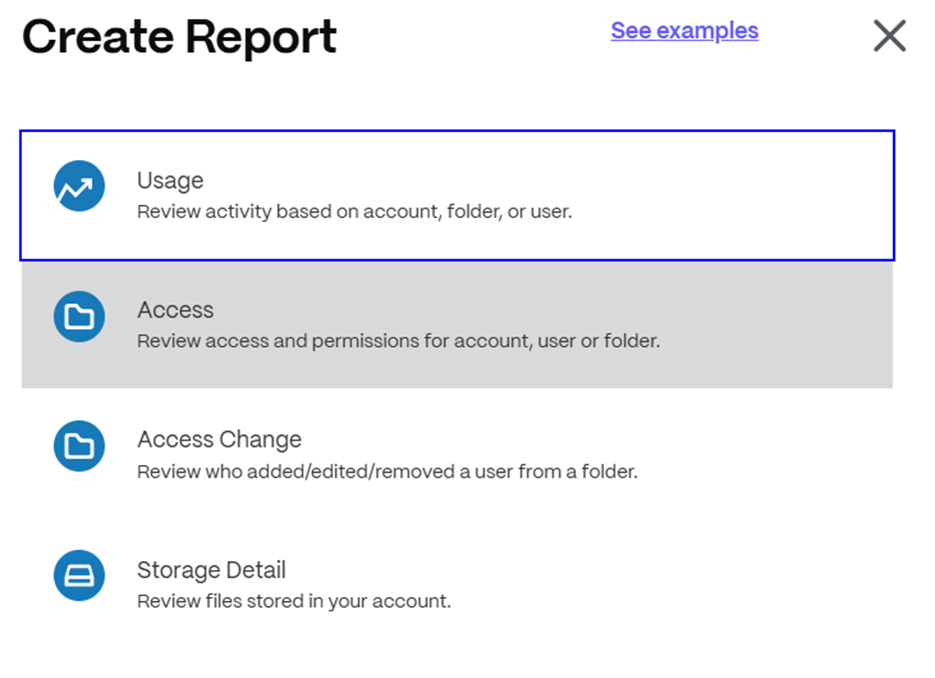This screenshot has width=935, height=678.
Task: Select the folder icon beside Access
Action: (78, 316)
